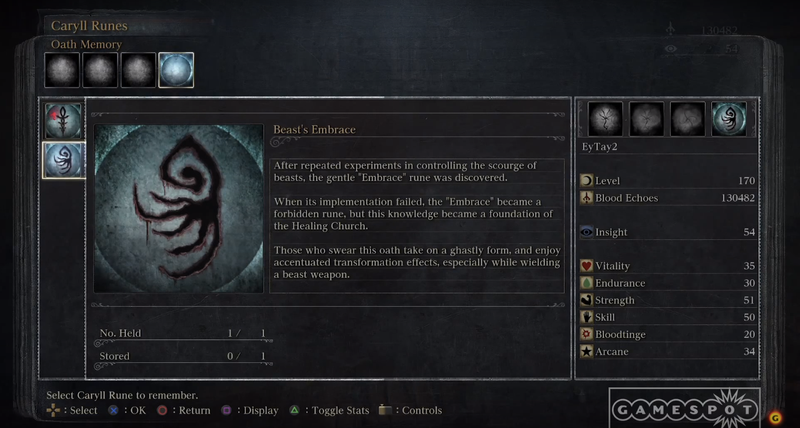Click the Bloodtinge stat icon
Viewport: 800px width, 428px height.
pyautogui.click(x=587, y=334)
